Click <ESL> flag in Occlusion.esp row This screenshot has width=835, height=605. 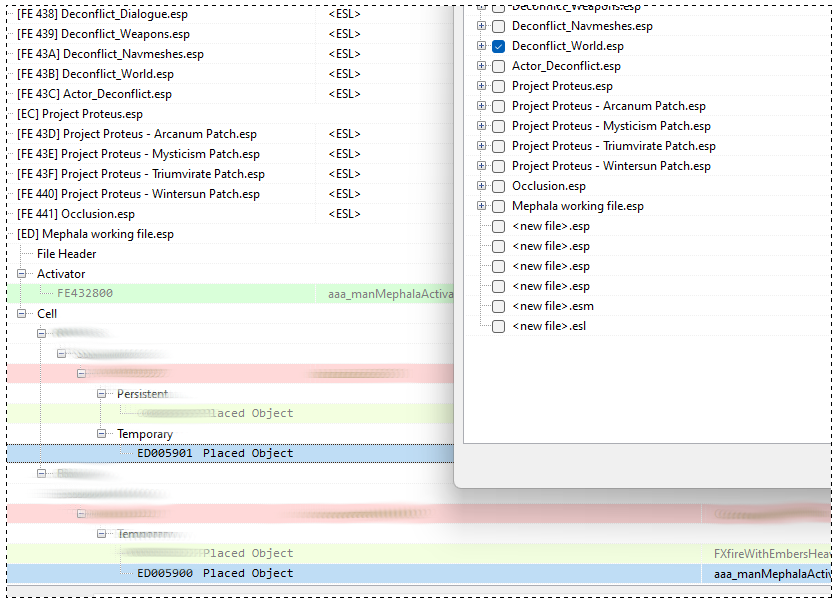[x=345, y=214]
